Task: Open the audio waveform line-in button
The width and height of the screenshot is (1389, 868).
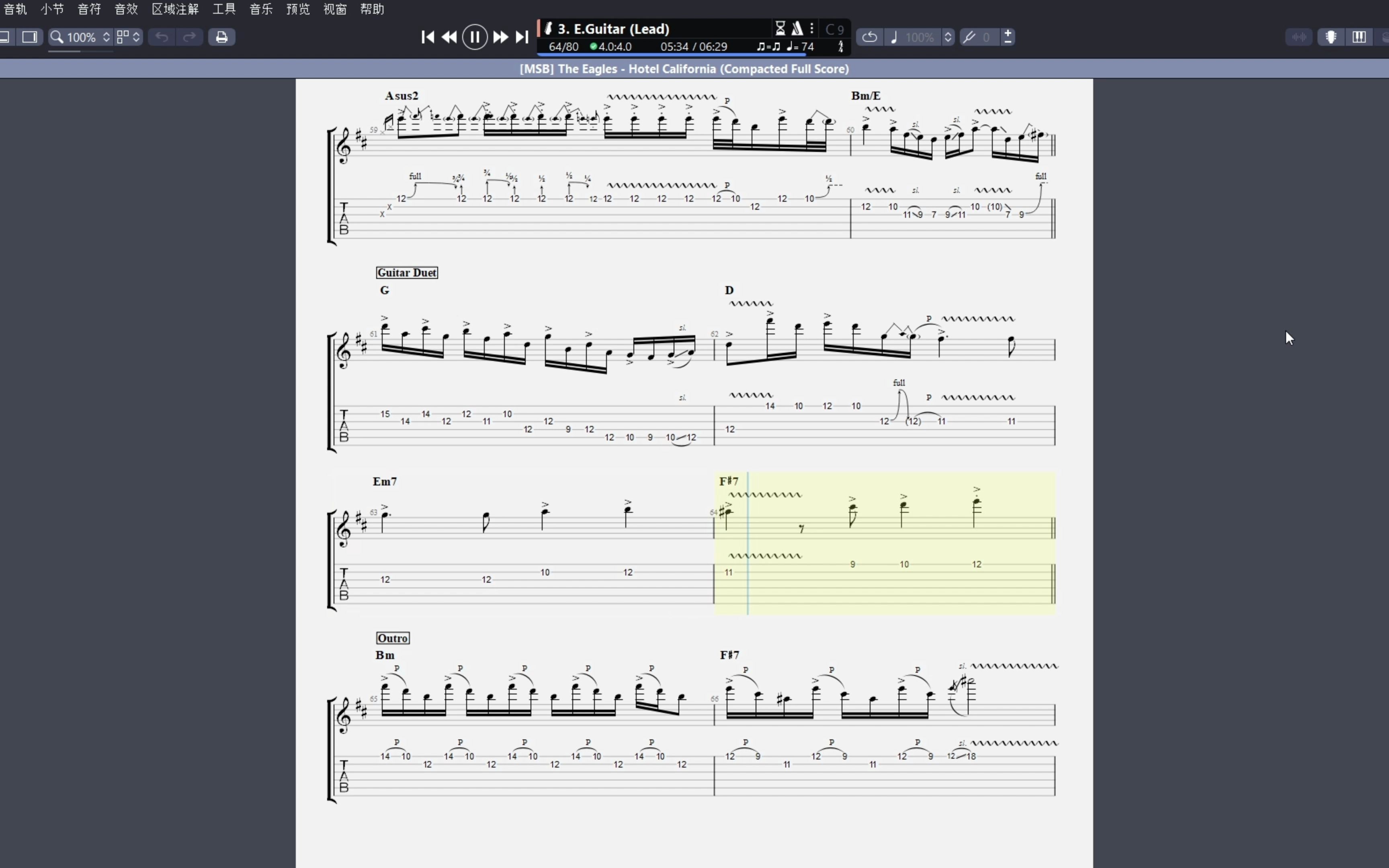Action: pos(1299,37)
